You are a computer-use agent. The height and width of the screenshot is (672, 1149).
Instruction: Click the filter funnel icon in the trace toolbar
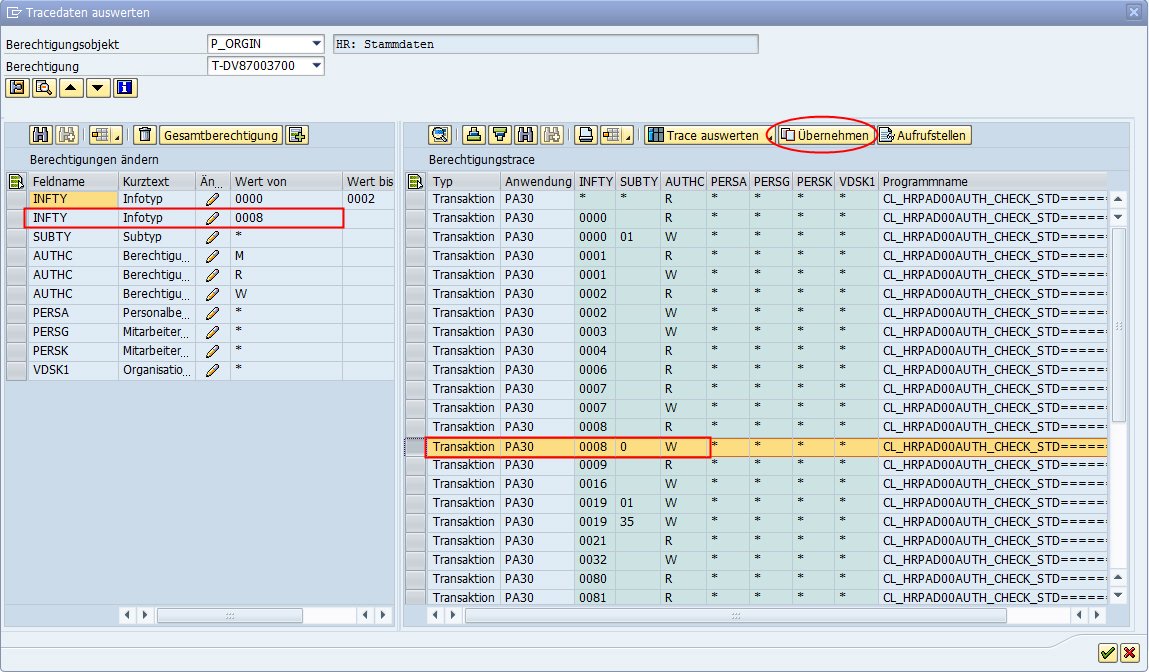[500, 135]
